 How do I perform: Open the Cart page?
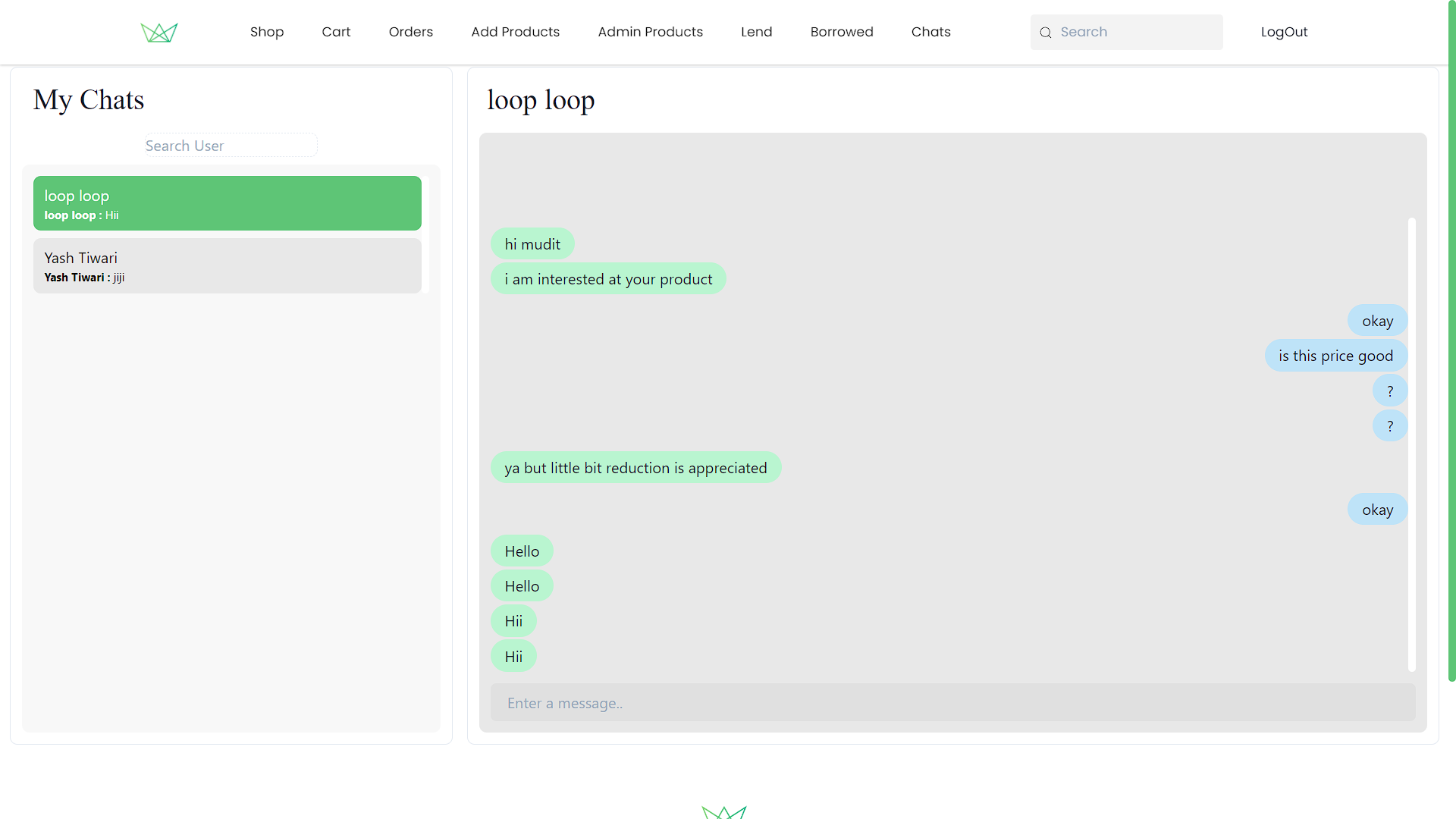coord(336,32)
